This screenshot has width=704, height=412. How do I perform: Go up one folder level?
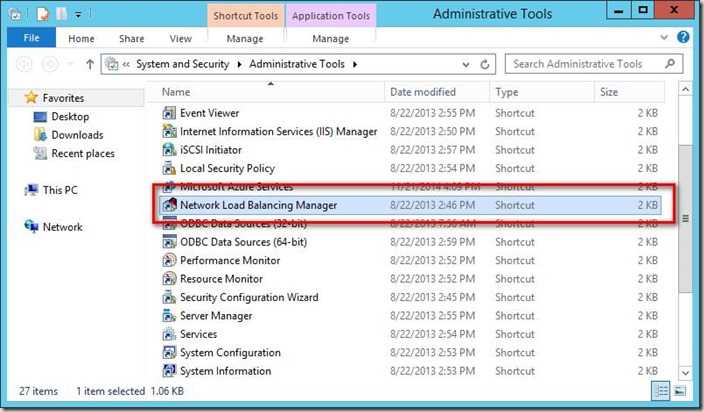(90, 64)
